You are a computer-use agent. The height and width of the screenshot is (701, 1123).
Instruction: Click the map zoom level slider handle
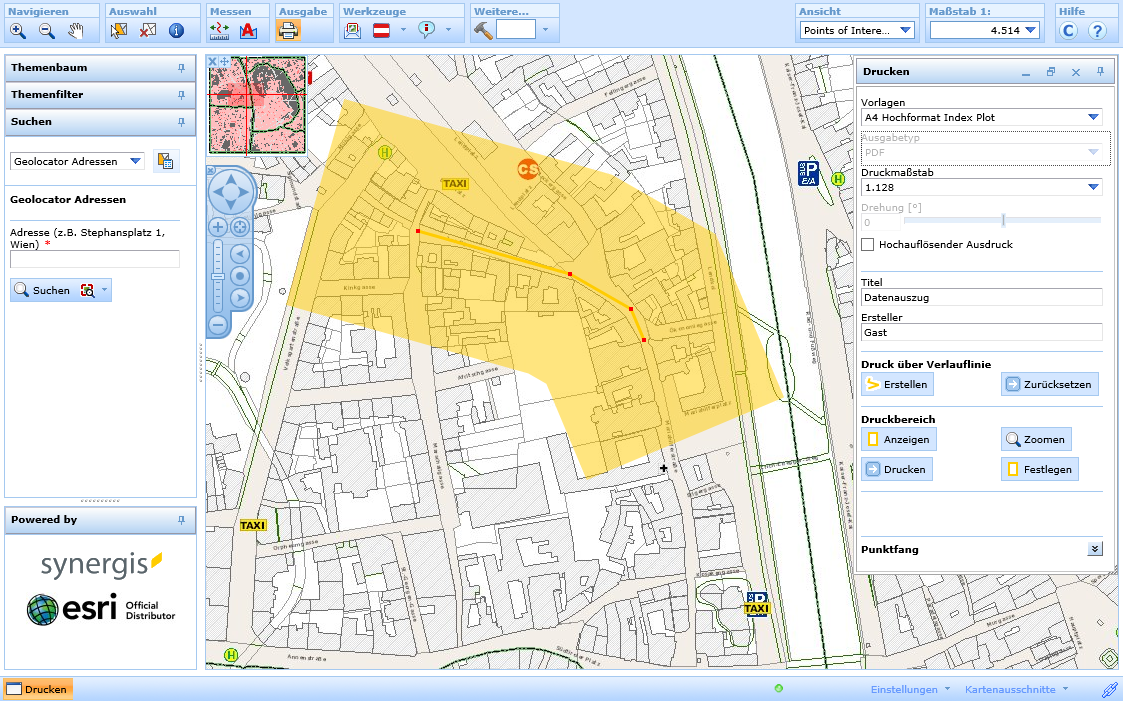pyautogui.click(x=217, y=276)
